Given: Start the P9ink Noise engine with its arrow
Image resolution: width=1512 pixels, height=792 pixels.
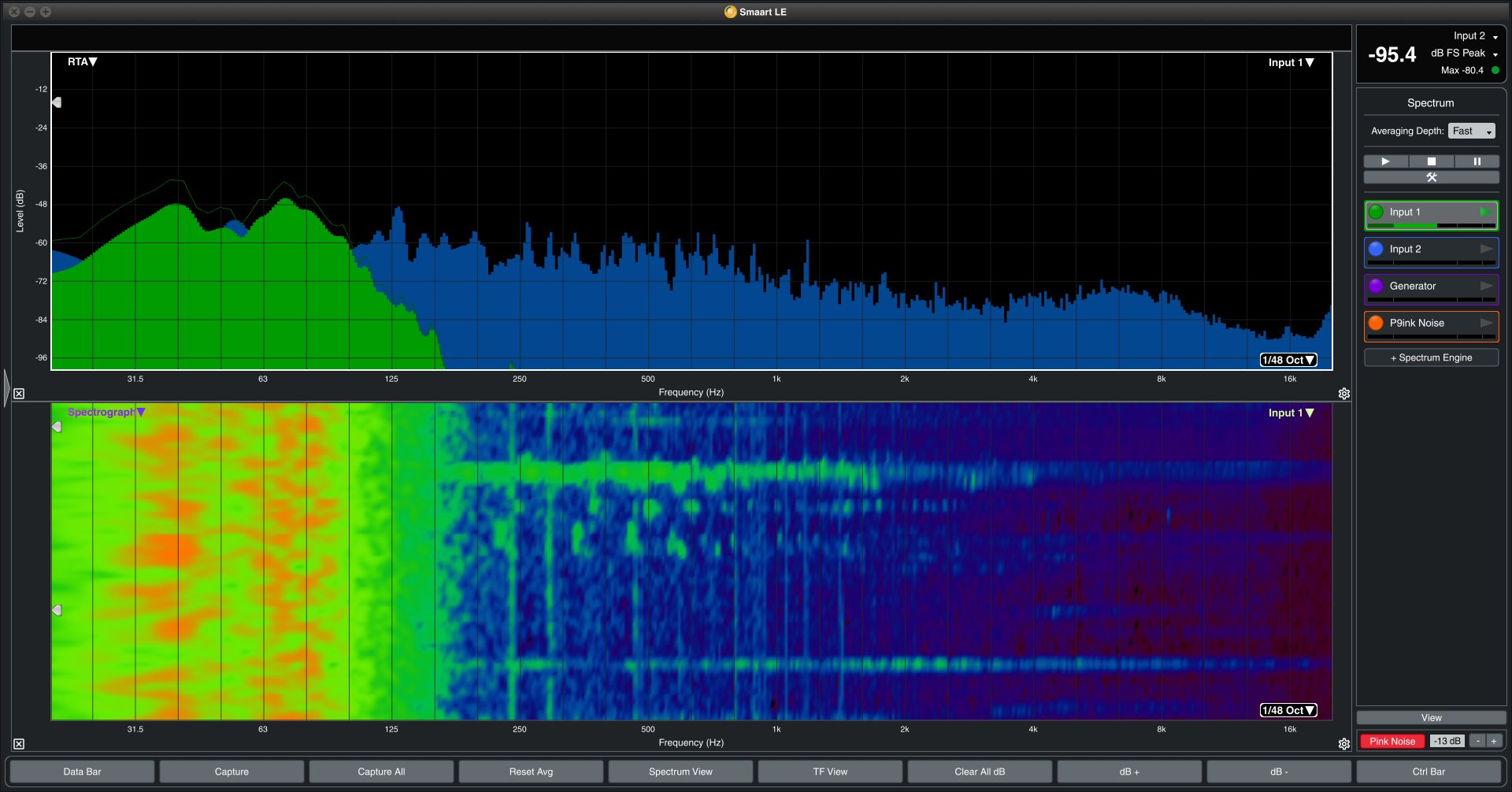Looking at the screenshot, I should 1486,323.
